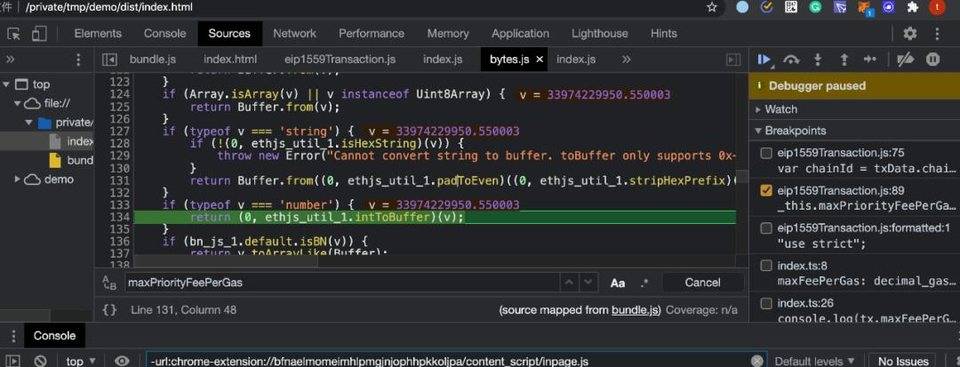Close the bytes.js file tab
960x367 pixels.
(x=539, y=59)
